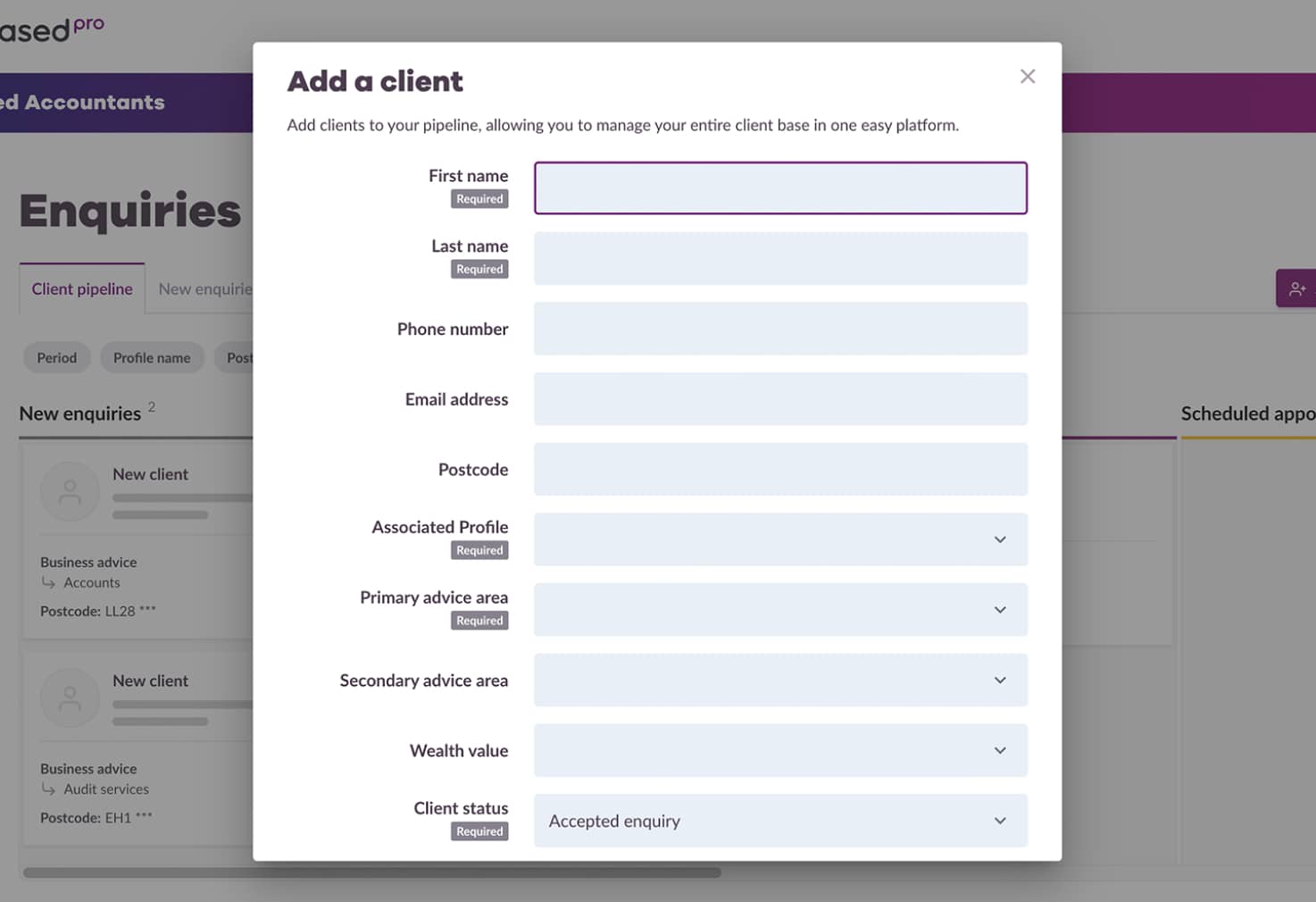
Task: Open the New enquiries tab
Action: click(205, 288)
